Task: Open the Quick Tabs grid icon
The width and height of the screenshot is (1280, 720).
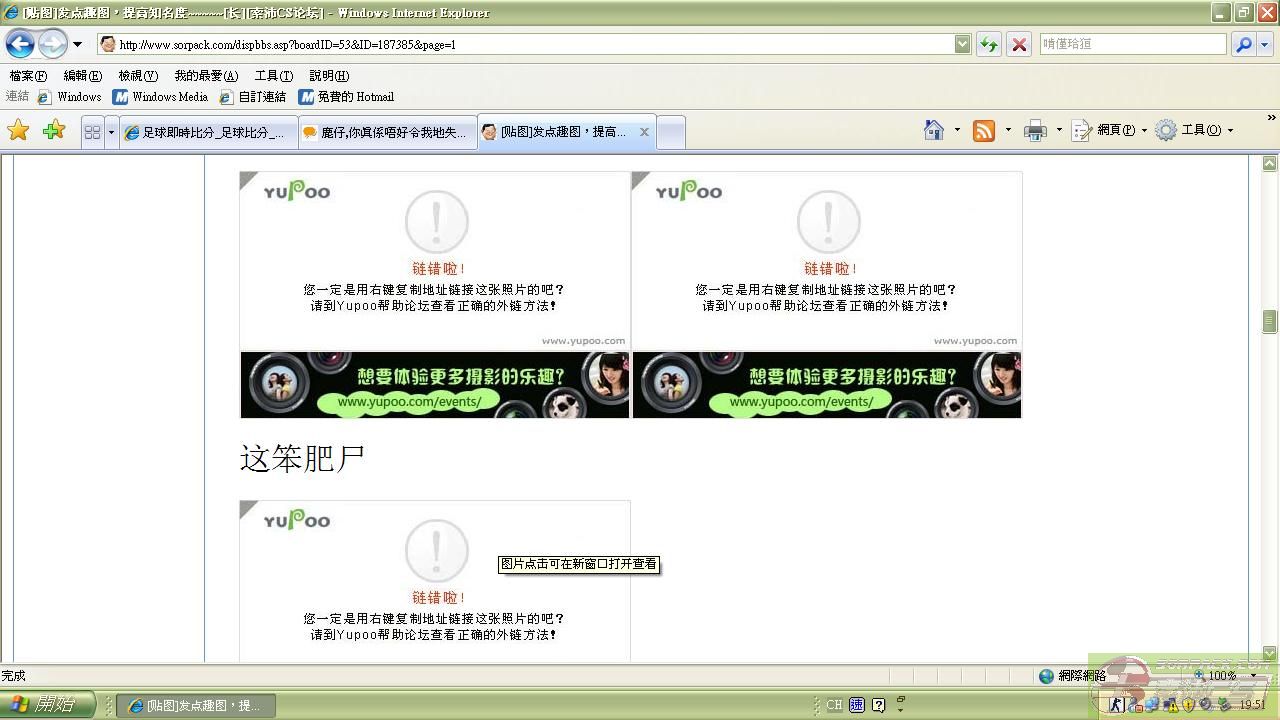Action: tap(92, 132)
